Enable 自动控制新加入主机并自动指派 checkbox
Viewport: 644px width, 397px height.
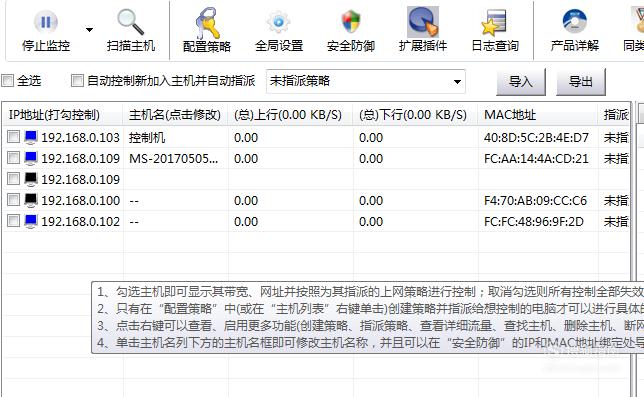point(77,80)
